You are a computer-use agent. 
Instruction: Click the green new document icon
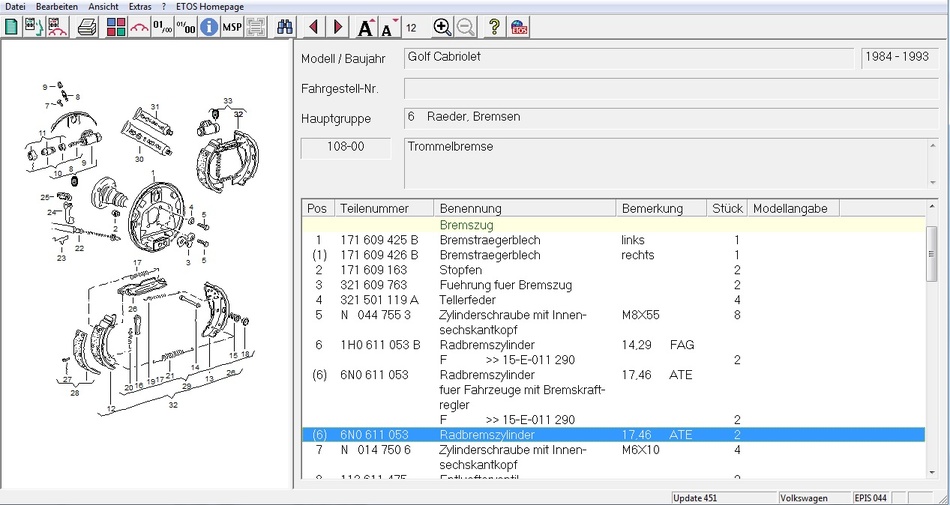11,27
